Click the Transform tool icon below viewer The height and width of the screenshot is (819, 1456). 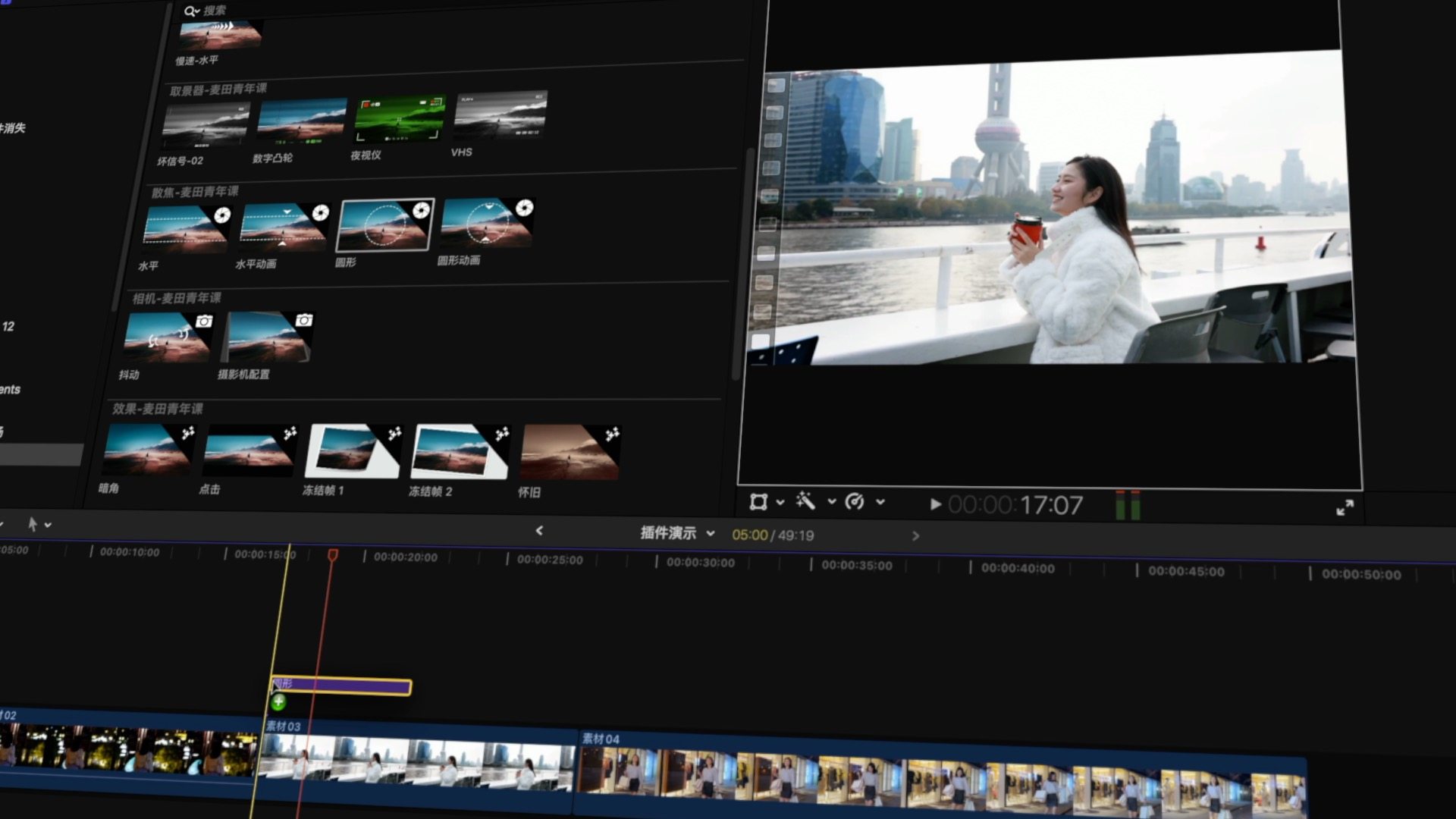758,501
